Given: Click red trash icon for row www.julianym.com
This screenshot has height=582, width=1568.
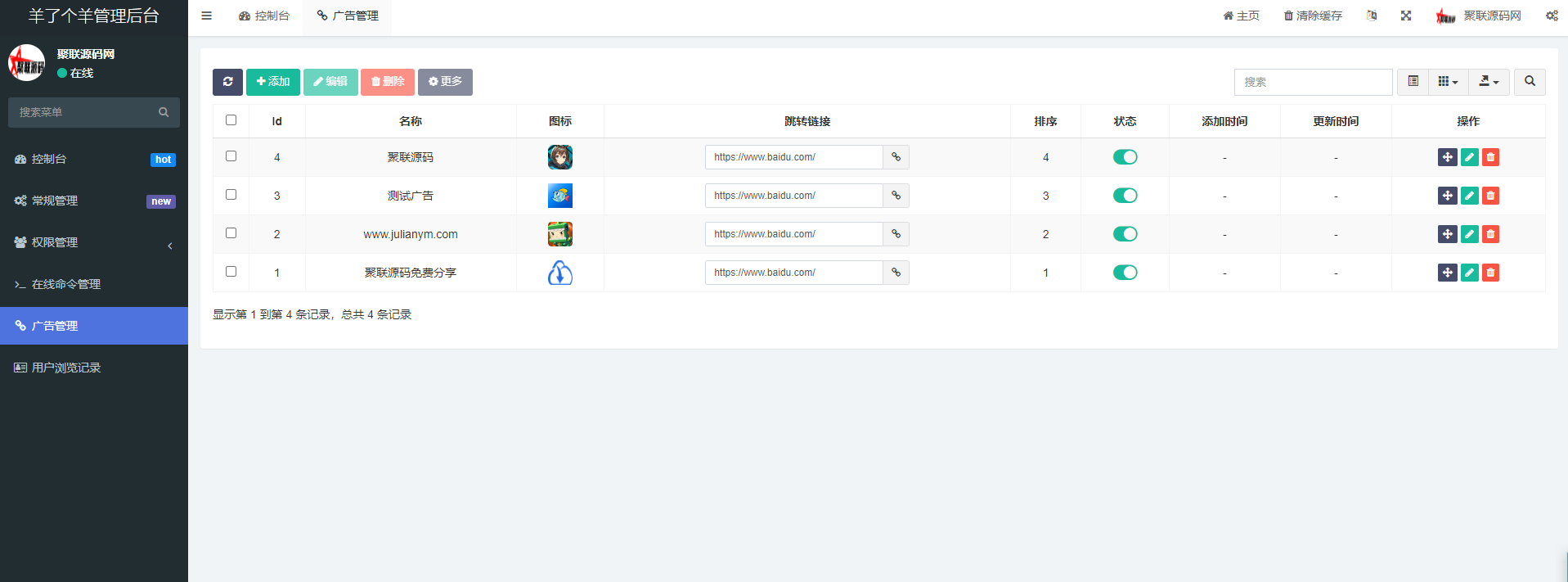Looking at the screenshot, I should [1490, 234].
